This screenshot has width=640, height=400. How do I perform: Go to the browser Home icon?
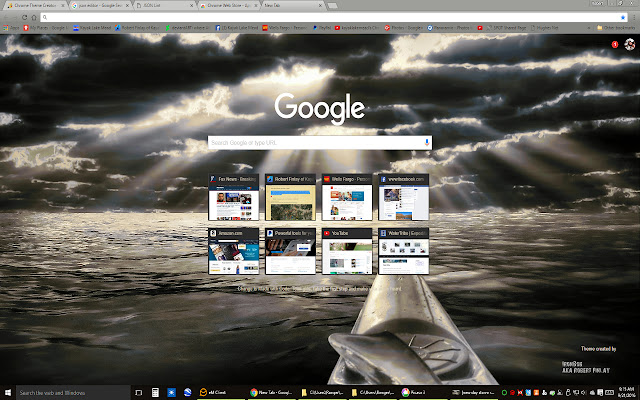click(34, 18)
